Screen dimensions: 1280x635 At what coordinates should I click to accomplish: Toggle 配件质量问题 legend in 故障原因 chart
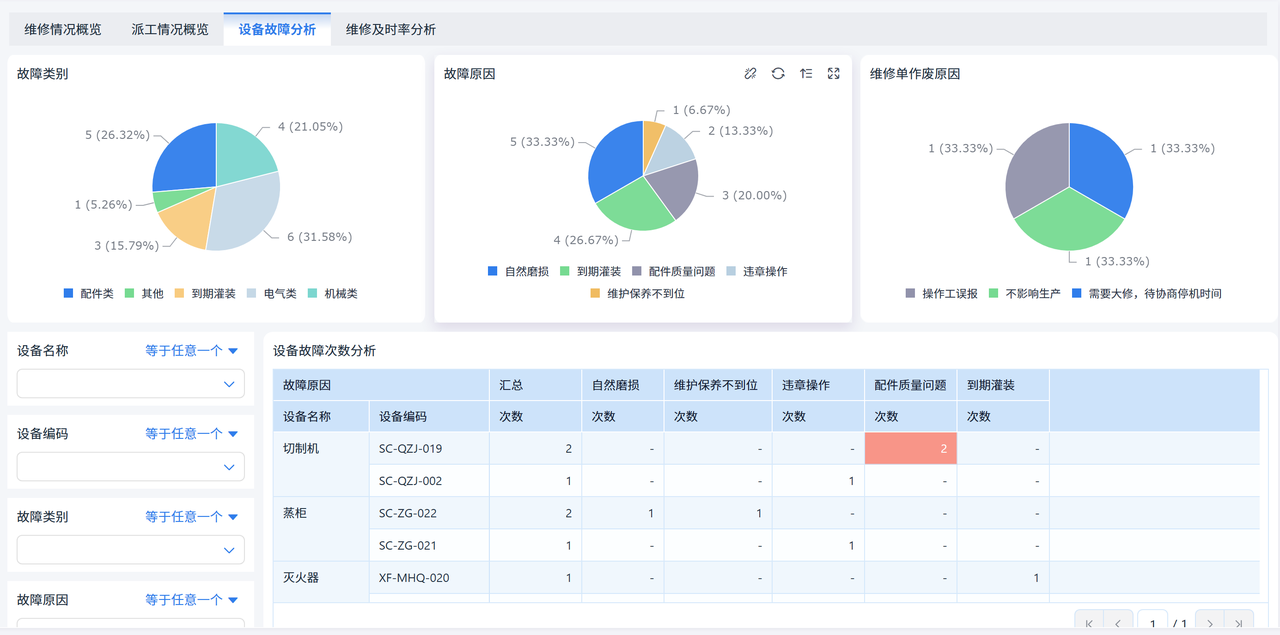point(673,271)
